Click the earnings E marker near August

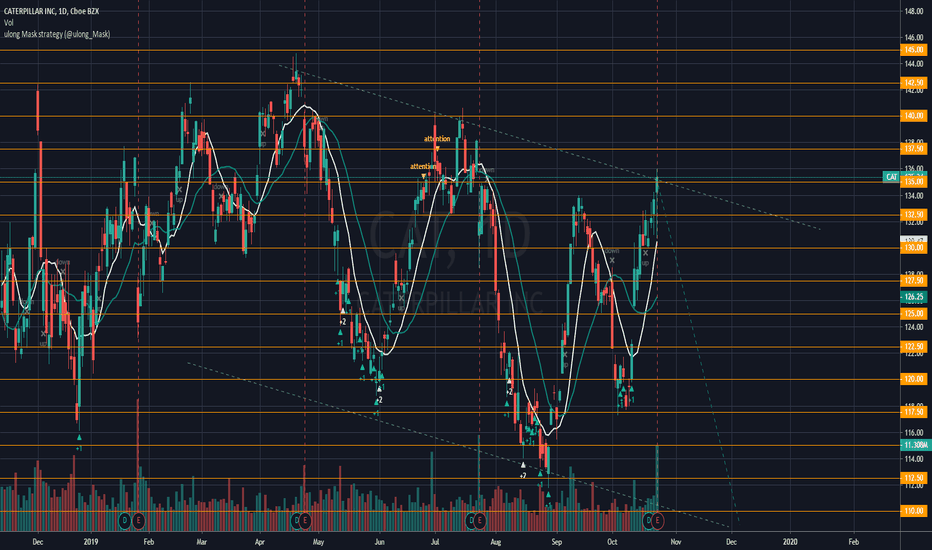tap(480, 521)
